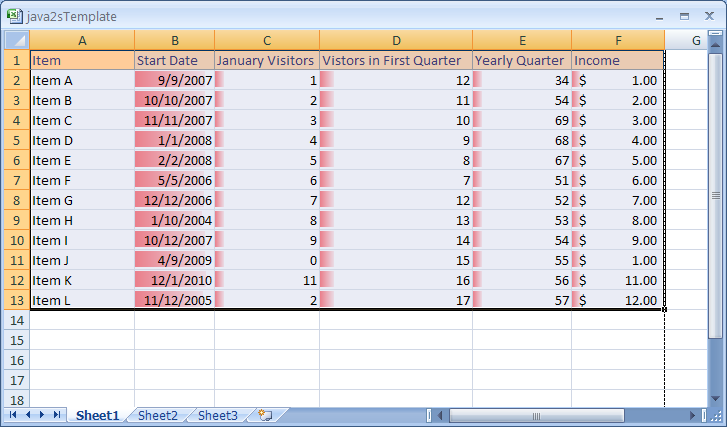
Task: Select column B header
Action: point(175,40)
